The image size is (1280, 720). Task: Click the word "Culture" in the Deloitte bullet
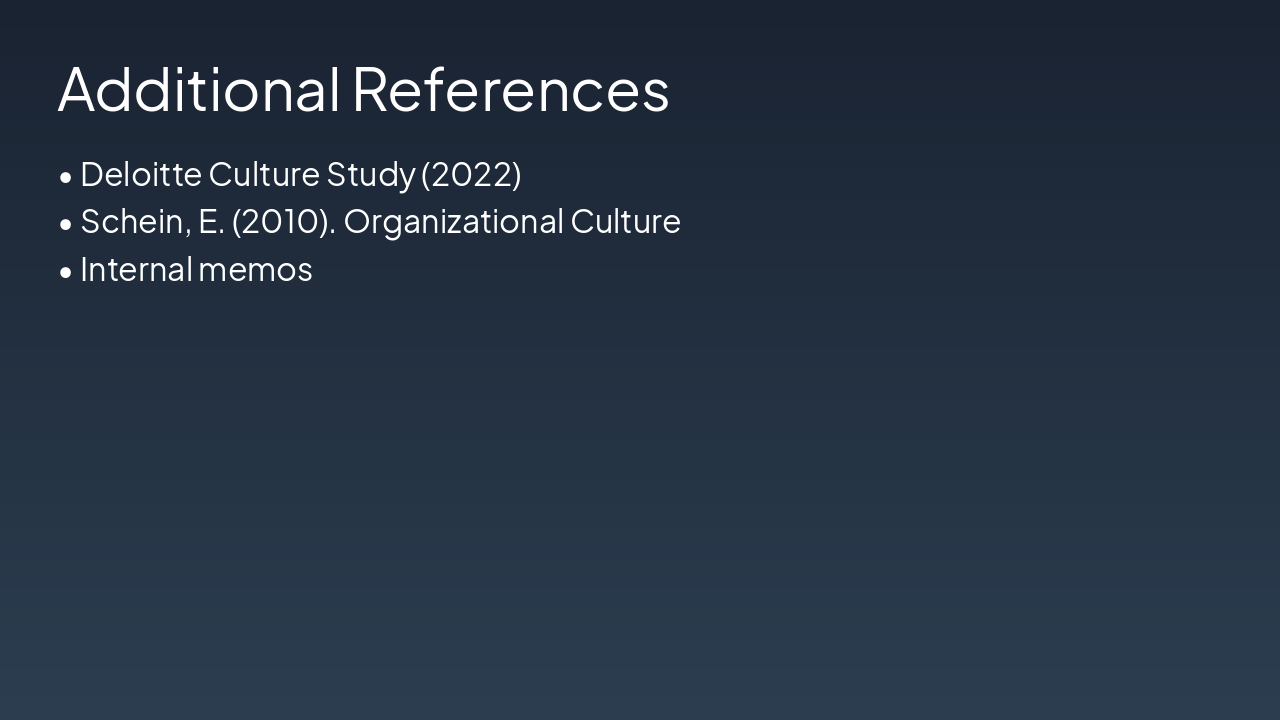click(x=264, y=174)
